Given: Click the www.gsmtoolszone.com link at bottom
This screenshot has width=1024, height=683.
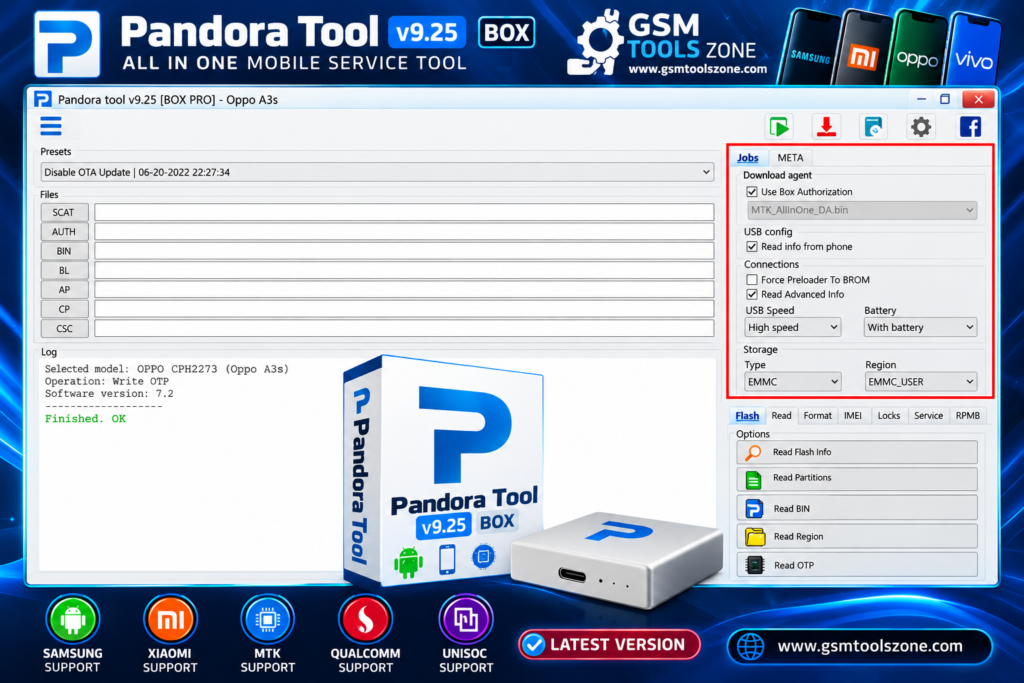Looking at the screenshot, I should pos(870,646).
